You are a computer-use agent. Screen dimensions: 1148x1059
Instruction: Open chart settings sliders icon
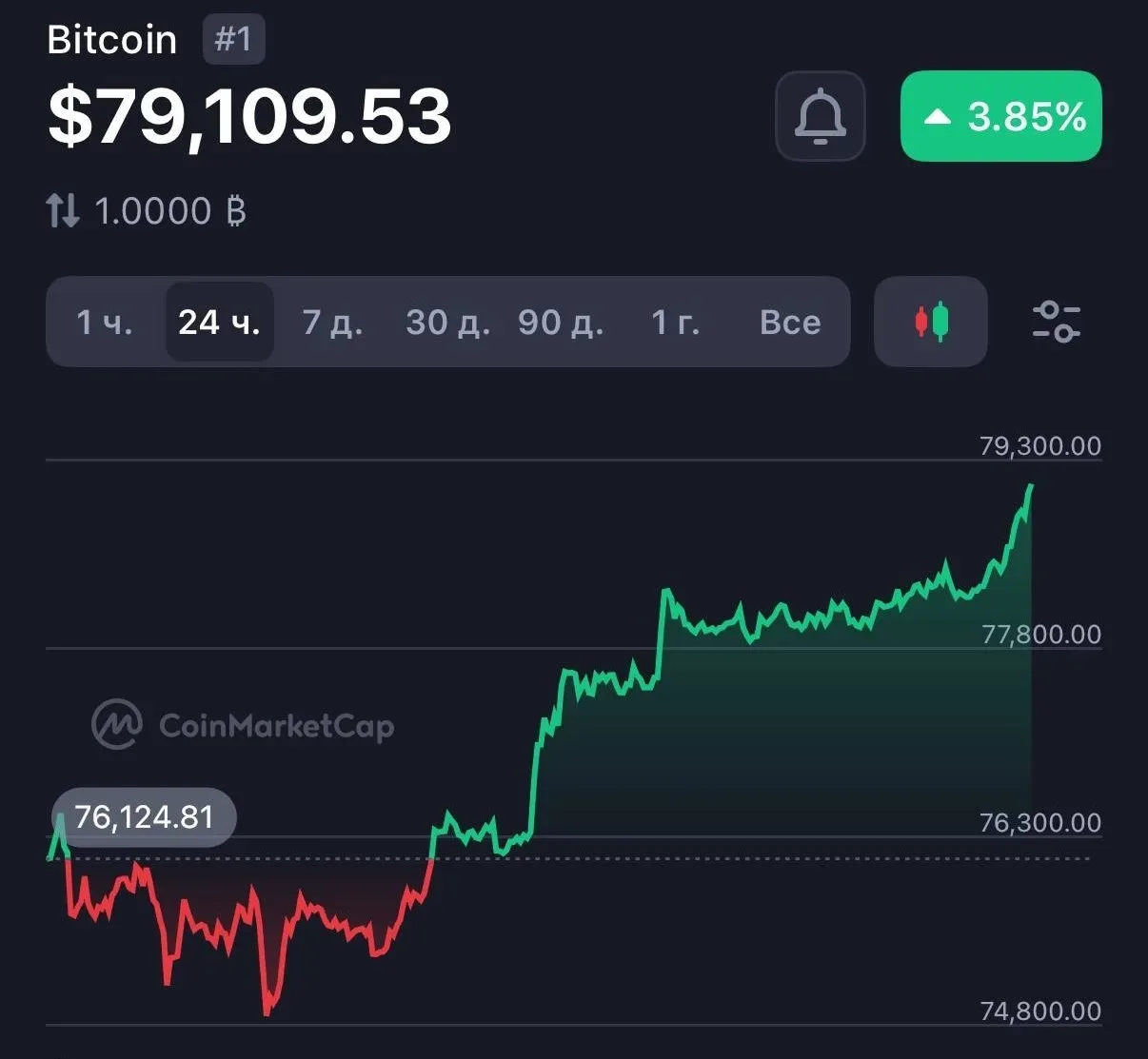tap(1056, 322)
